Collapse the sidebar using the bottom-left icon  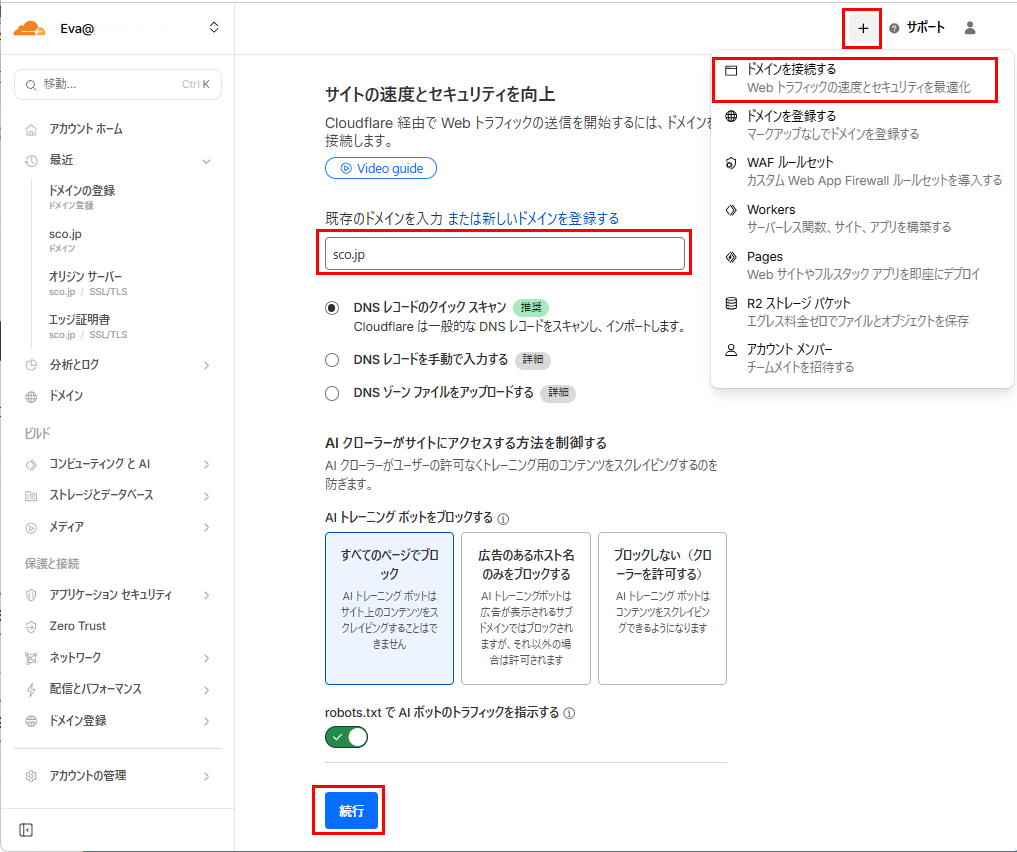[25, 829]
